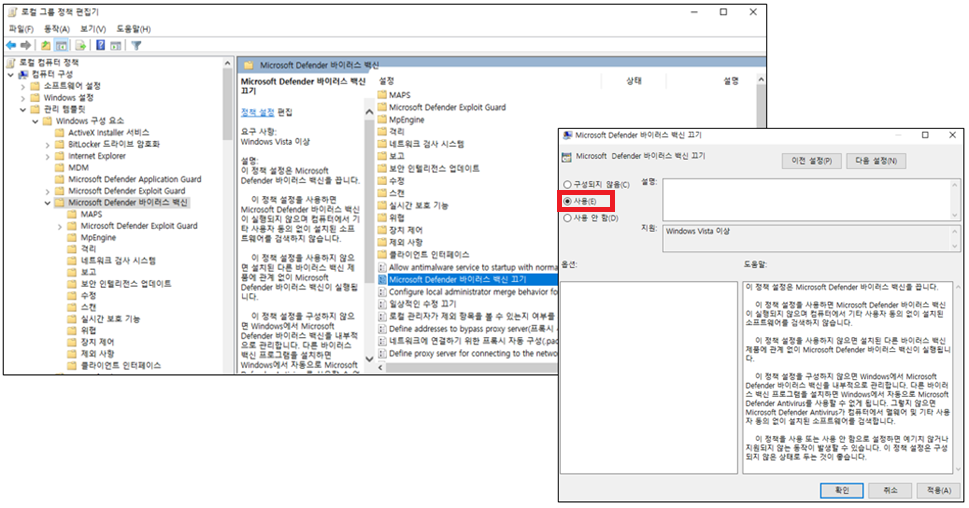Viewport: 969px width, 508px height.
Task: Select 로컬 컴퓨터 정책 root in tree
Action: click(49, 62)
